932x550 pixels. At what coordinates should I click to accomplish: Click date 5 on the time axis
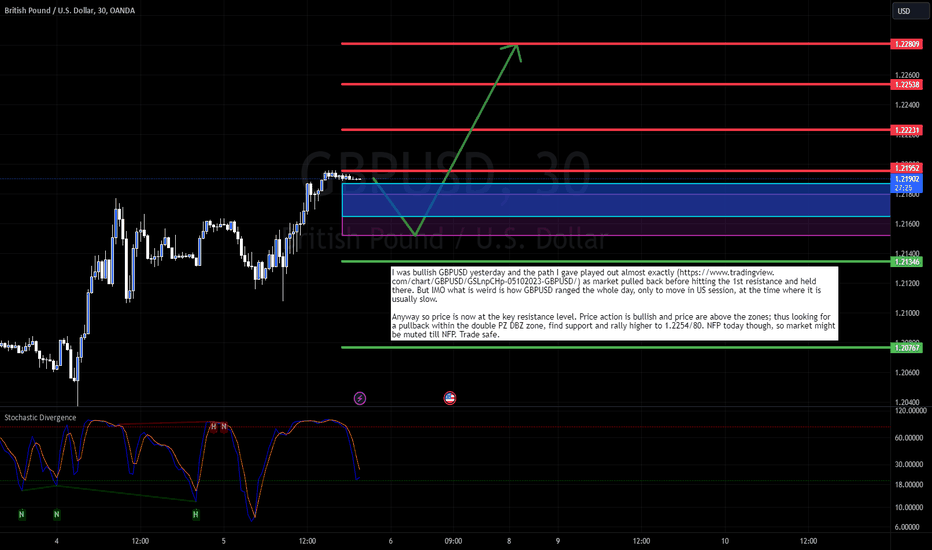[x=223, y=541]
